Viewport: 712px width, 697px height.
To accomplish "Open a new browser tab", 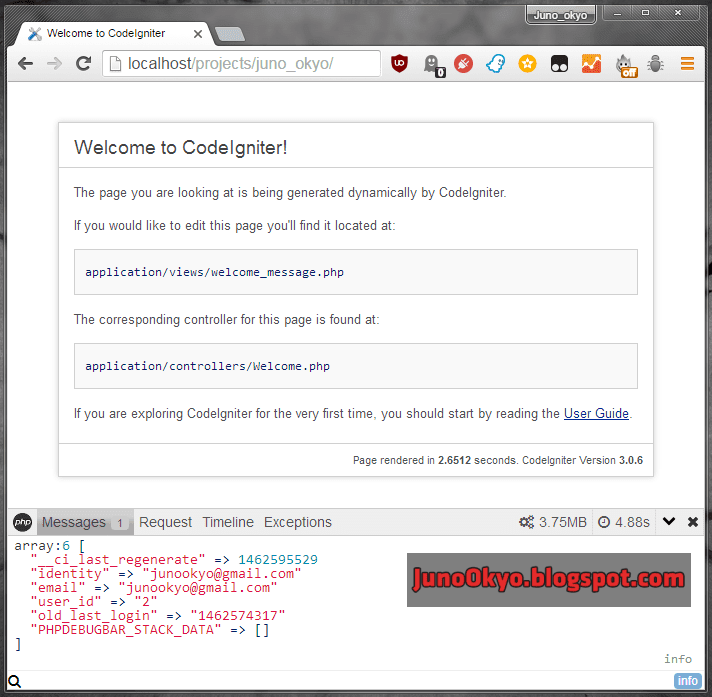I will coord(229,34).
